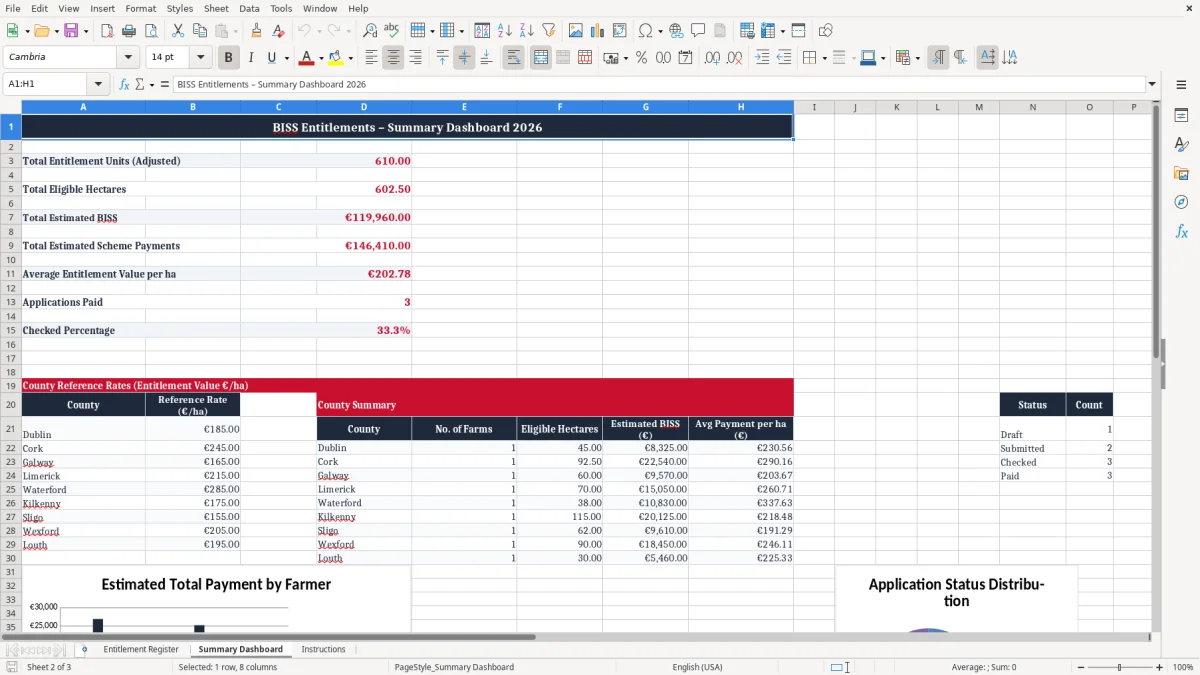Toggle Merge and Center cells
Viewport: 1200px width, 675px height.
pyautogui.click(x=540, y=58)
